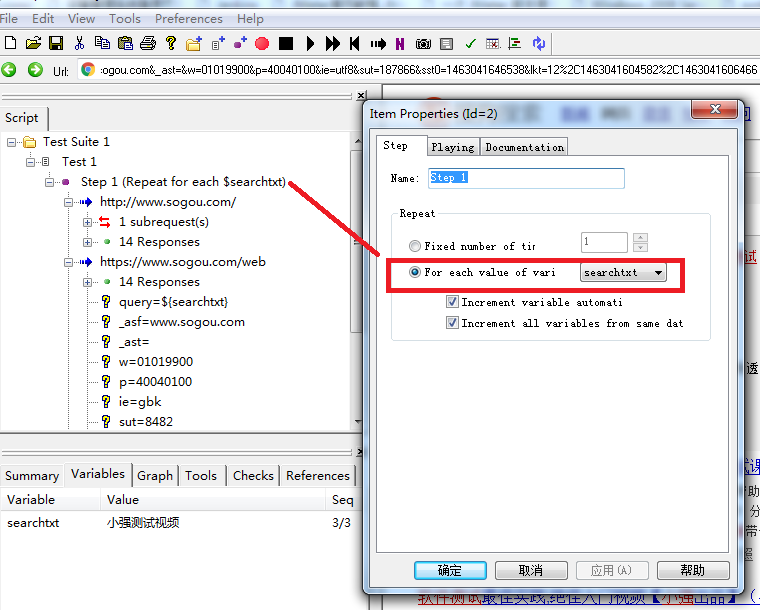Expand 14 Responses under http://www.sogou.com/
The height and width of the screenshot is (610, 760).
coord(87,242)
